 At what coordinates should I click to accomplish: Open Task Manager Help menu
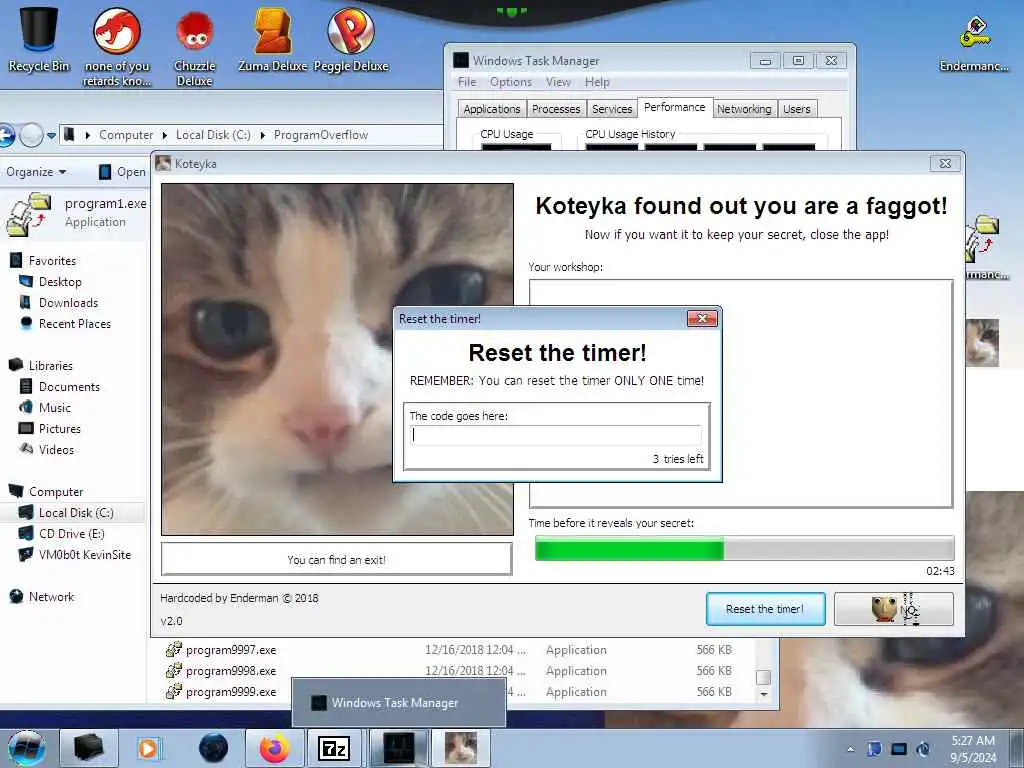597,82
